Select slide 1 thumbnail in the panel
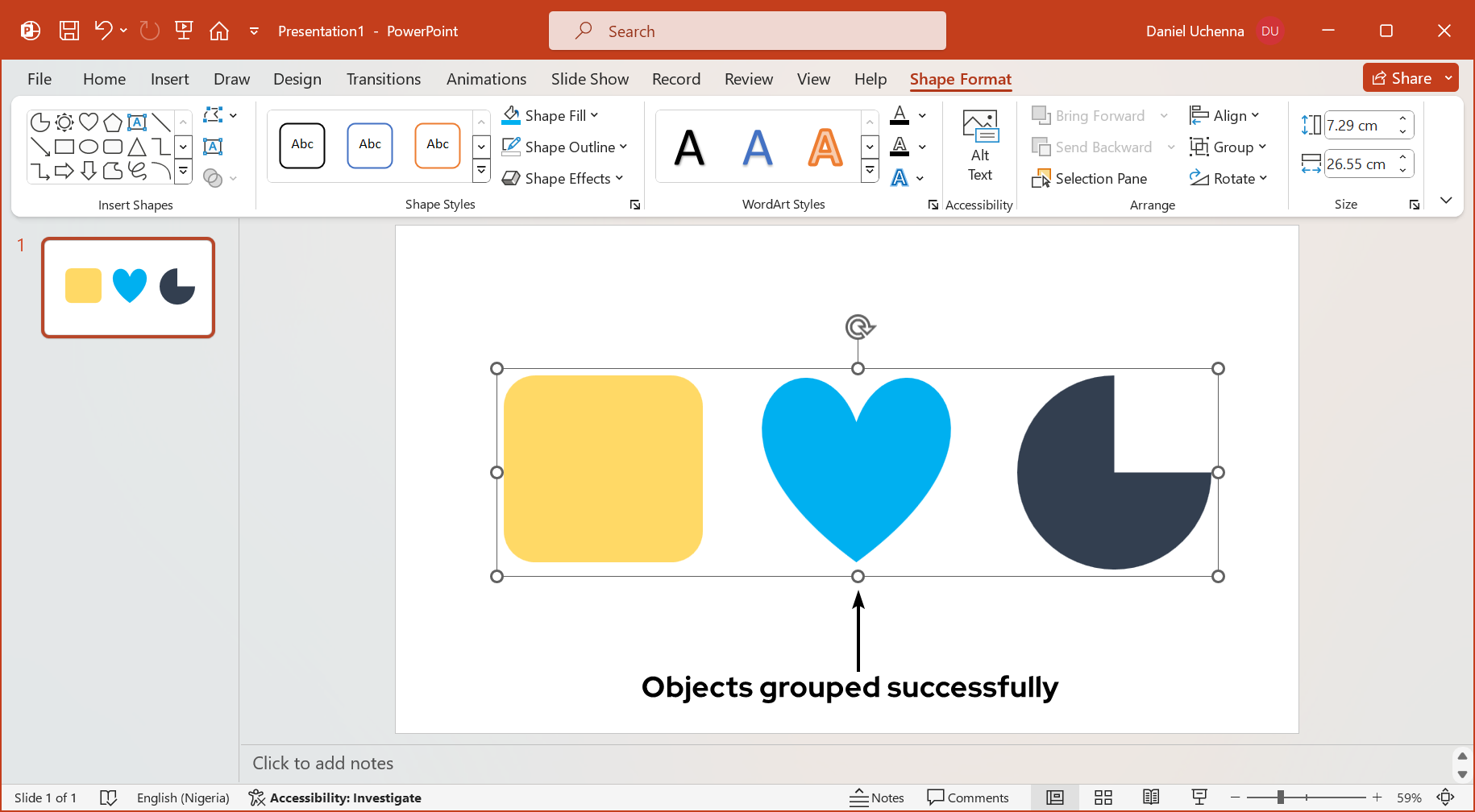Viewport: 1475px width, 812px height. click(x=127, y=287)
